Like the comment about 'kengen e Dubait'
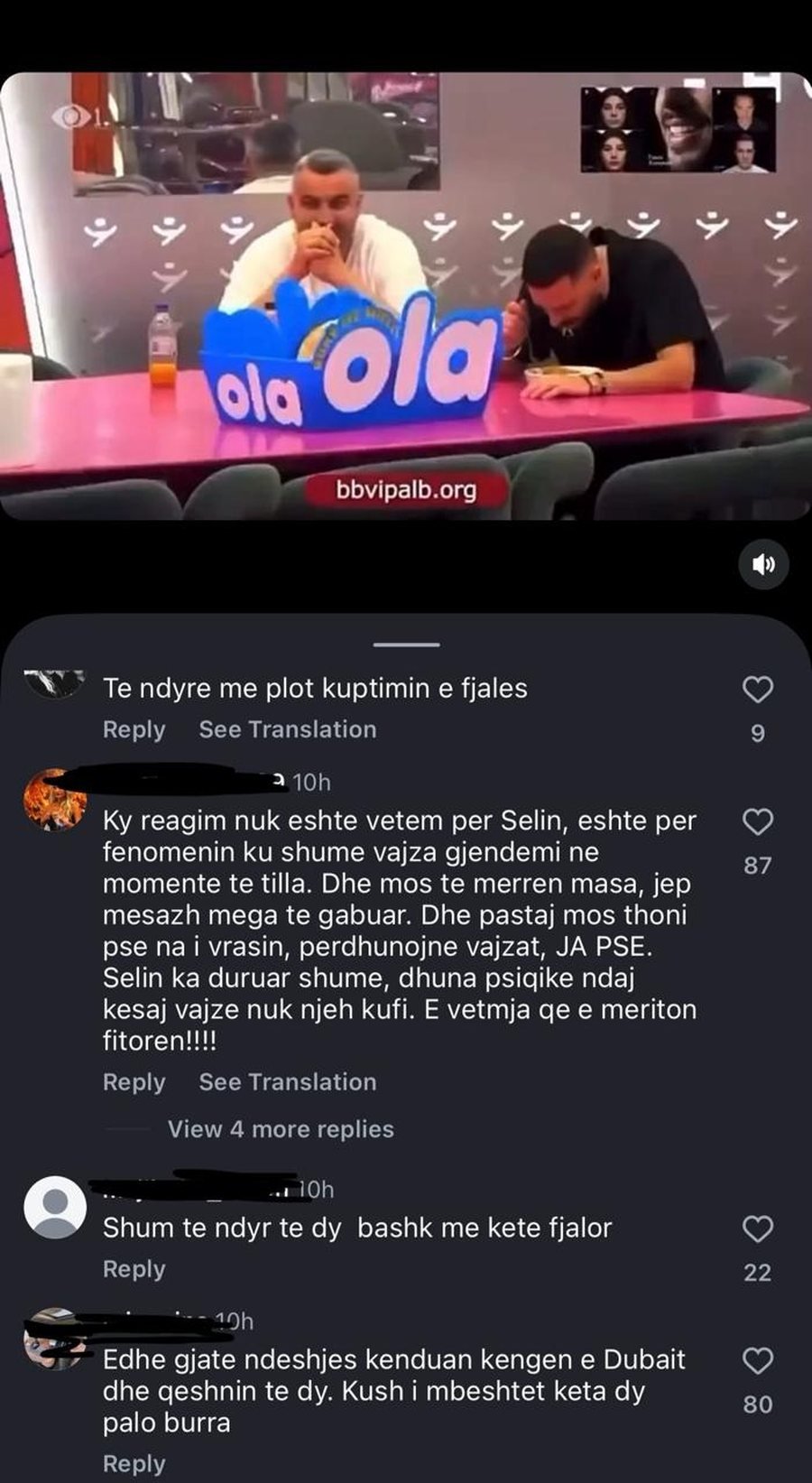 point(757,1360)
